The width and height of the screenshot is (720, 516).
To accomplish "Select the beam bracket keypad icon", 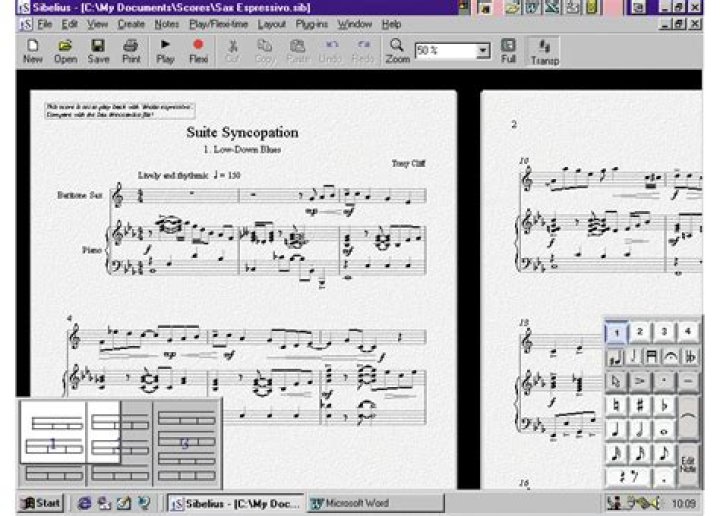I will click(651, 357).
